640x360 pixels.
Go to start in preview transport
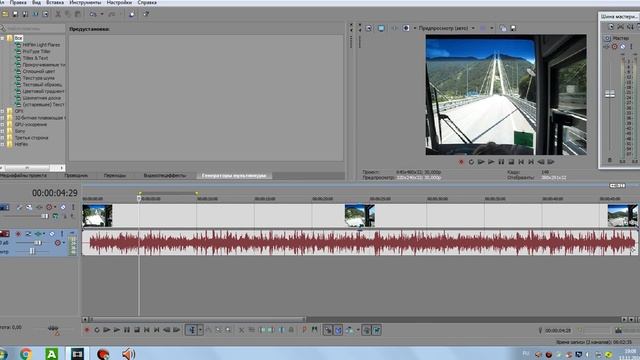point(521,162)
